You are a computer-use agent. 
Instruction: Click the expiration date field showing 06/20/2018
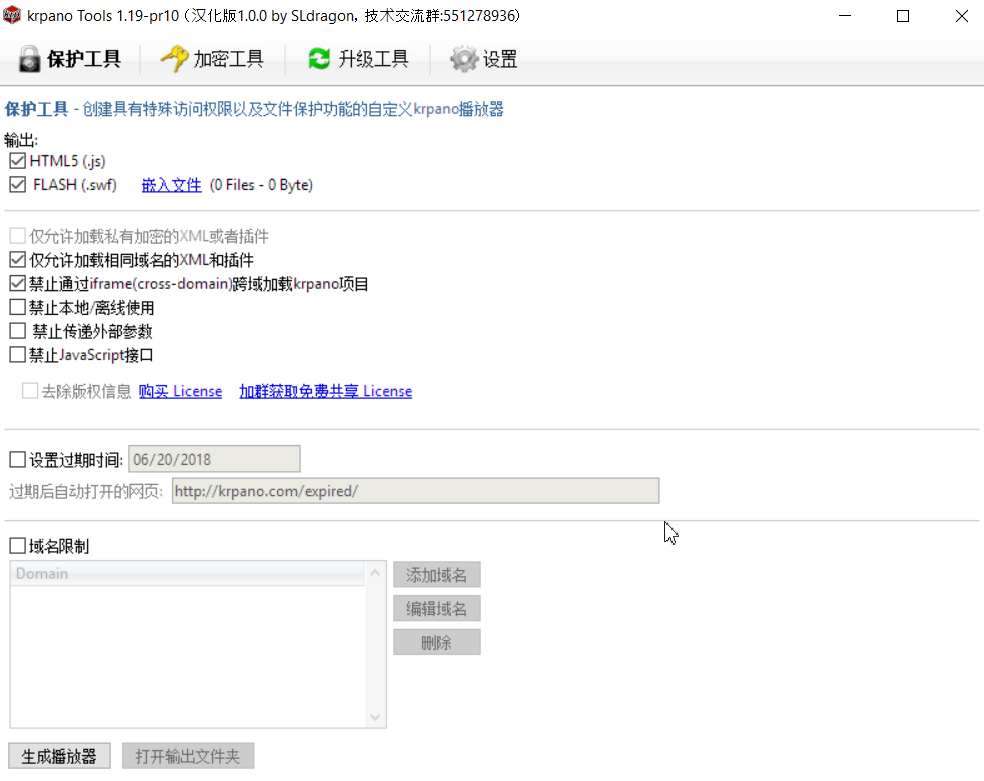pyautogui.click(x=213, y=458)
